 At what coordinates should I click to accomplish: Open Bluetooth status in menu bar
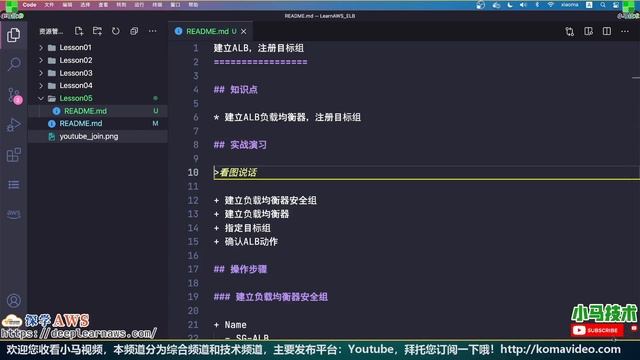(537, 5)
